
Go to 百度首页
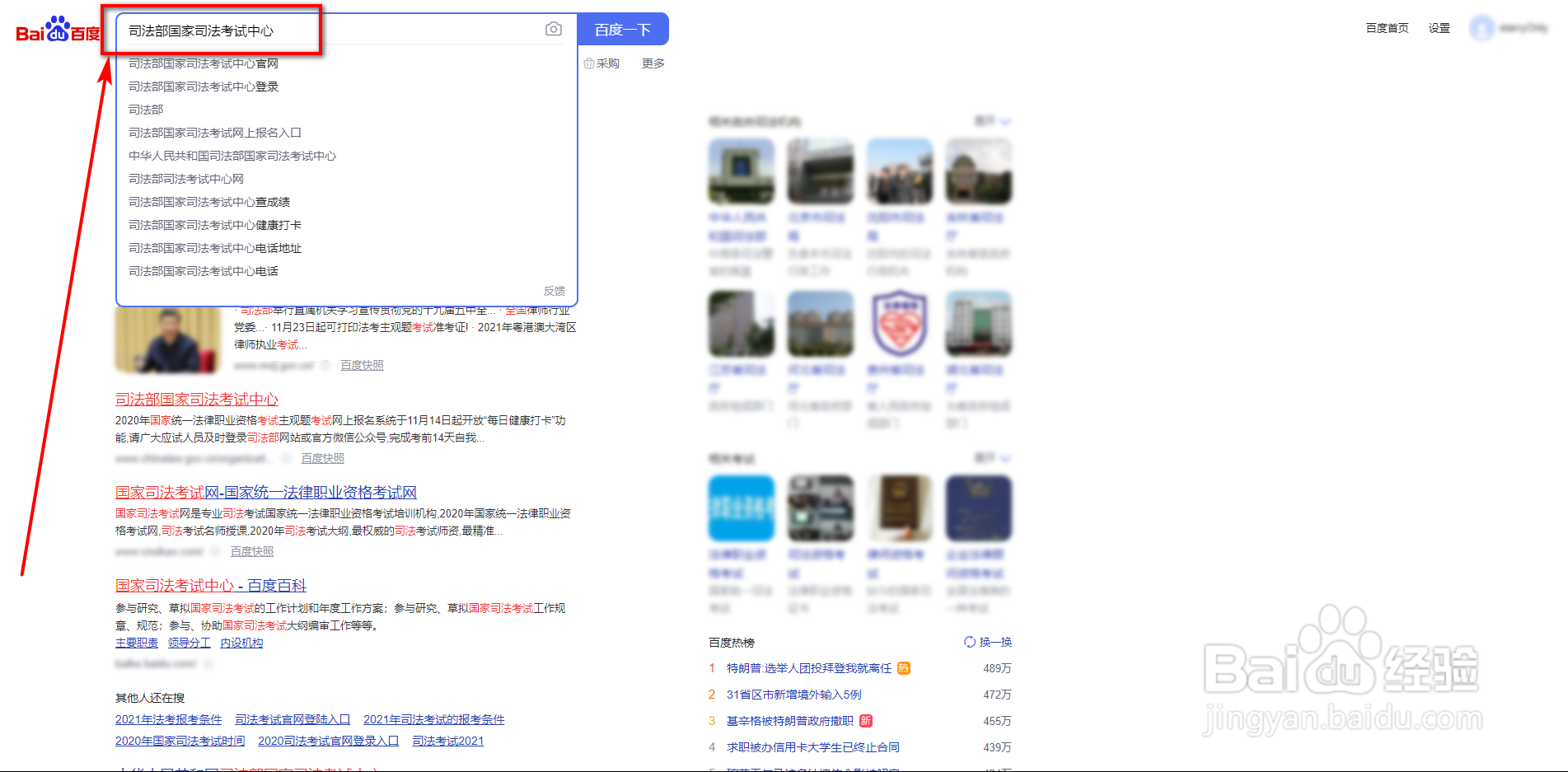pyautogui.click(x=1388, y=28)
